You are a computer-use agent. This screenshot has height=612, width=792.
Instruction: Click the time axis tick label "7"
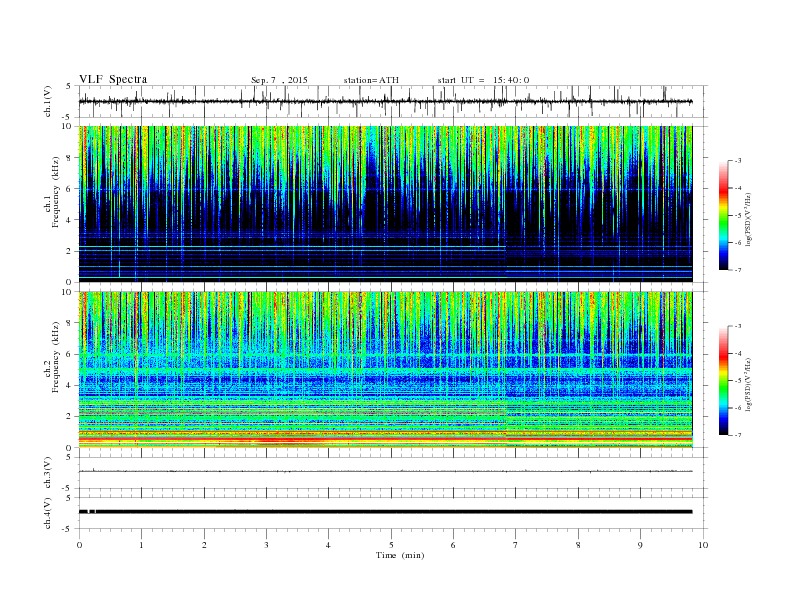516,545
